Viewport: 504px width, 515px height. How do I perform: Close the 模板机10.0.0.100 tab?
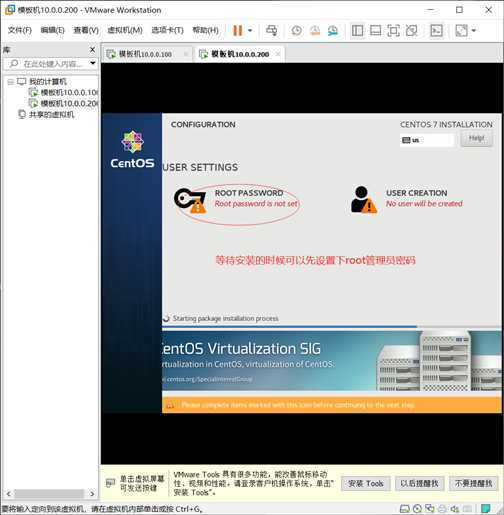(186, 54)
